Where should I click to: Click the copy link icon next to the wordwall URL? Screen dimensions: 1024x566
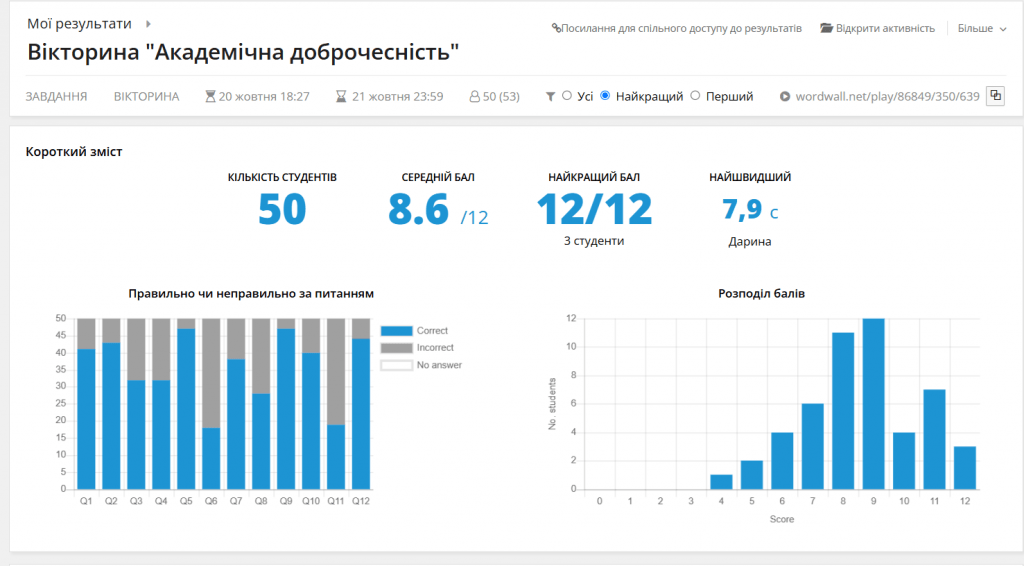tap(995, 96)
